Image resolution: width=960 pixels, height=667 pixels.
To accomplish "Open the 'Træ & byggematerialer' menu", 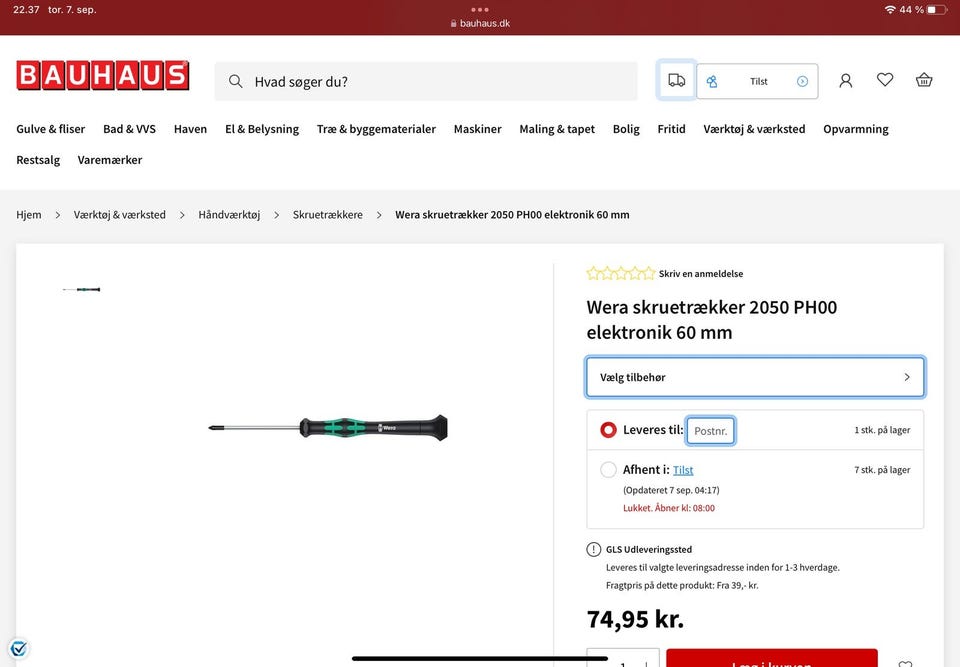I will click(x=376, y=129).
